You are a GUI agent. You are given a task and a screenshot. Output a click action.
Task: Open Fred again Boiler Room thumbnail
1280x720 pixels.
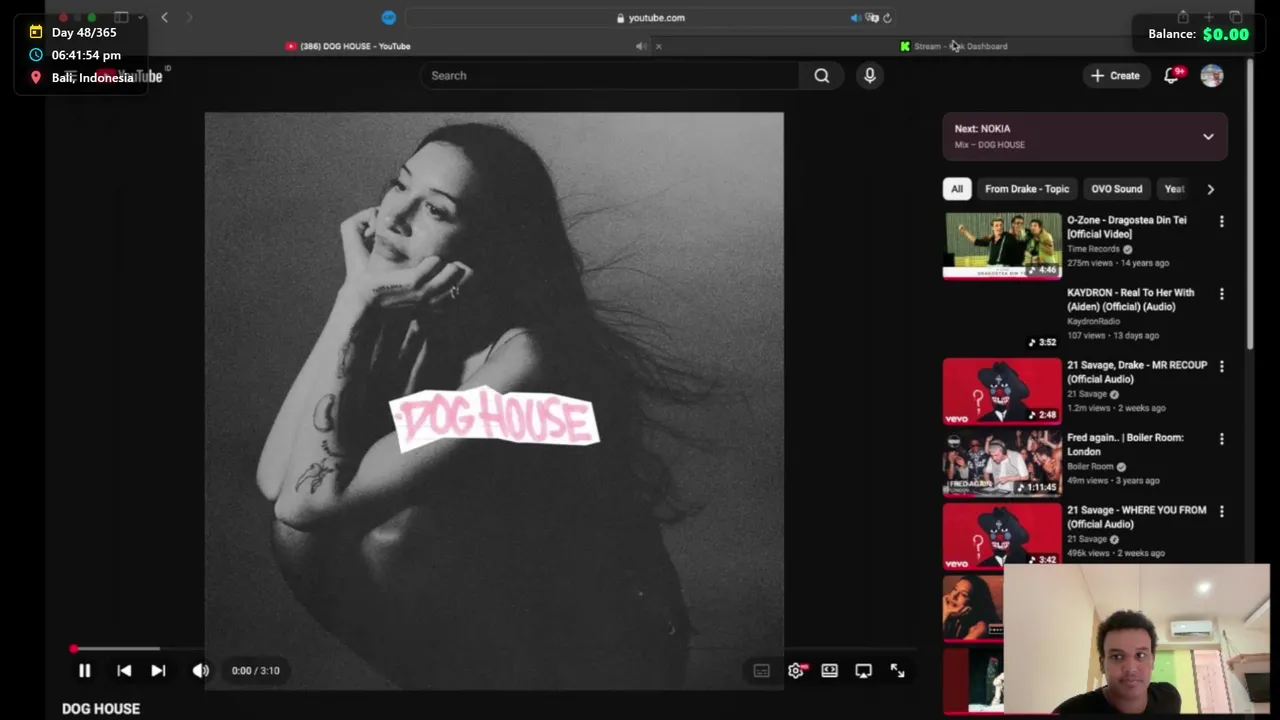click(1002, 463)
